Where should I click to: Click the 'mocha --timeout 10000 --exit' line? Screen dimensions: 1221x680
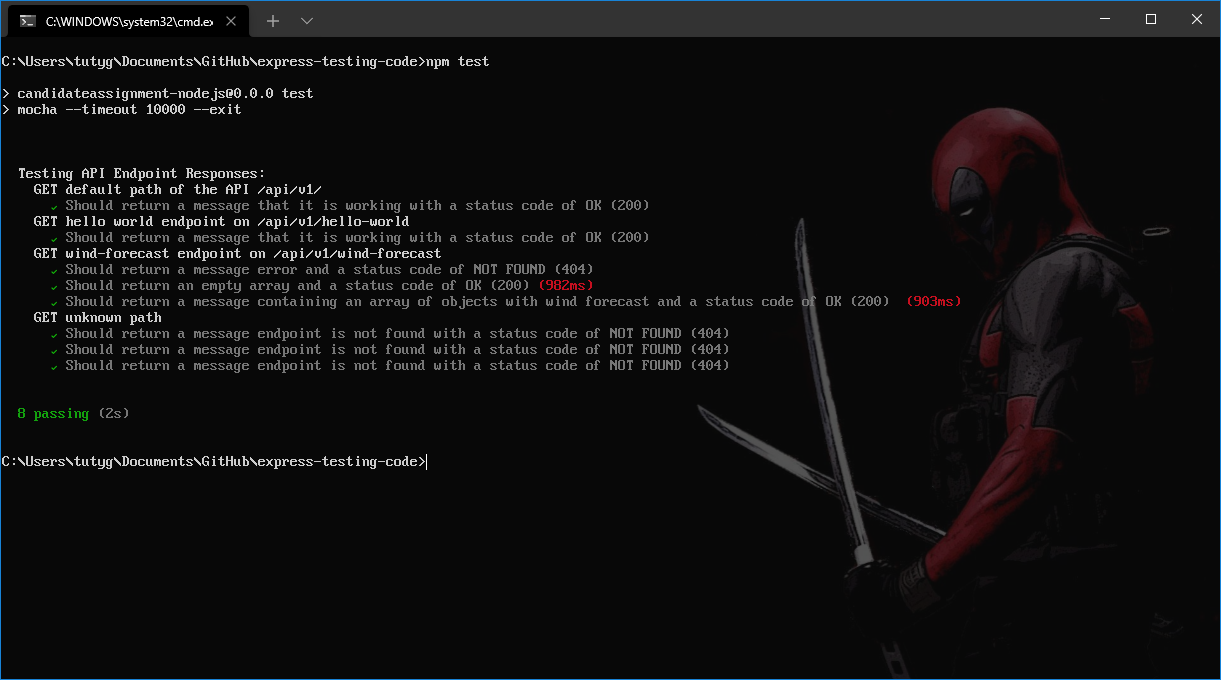point(129,110)
